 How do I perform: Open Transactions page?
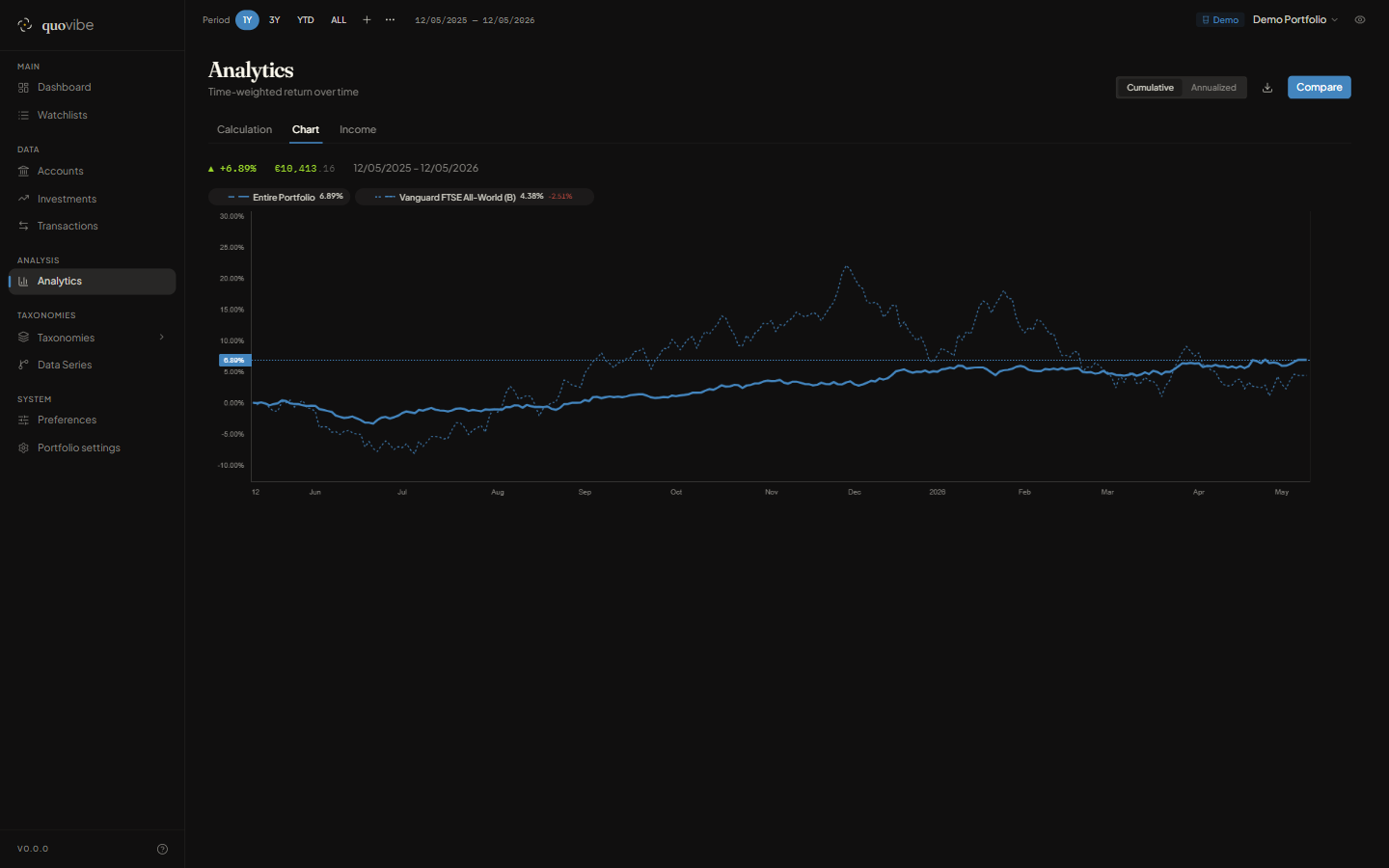[x=92, y=227]
